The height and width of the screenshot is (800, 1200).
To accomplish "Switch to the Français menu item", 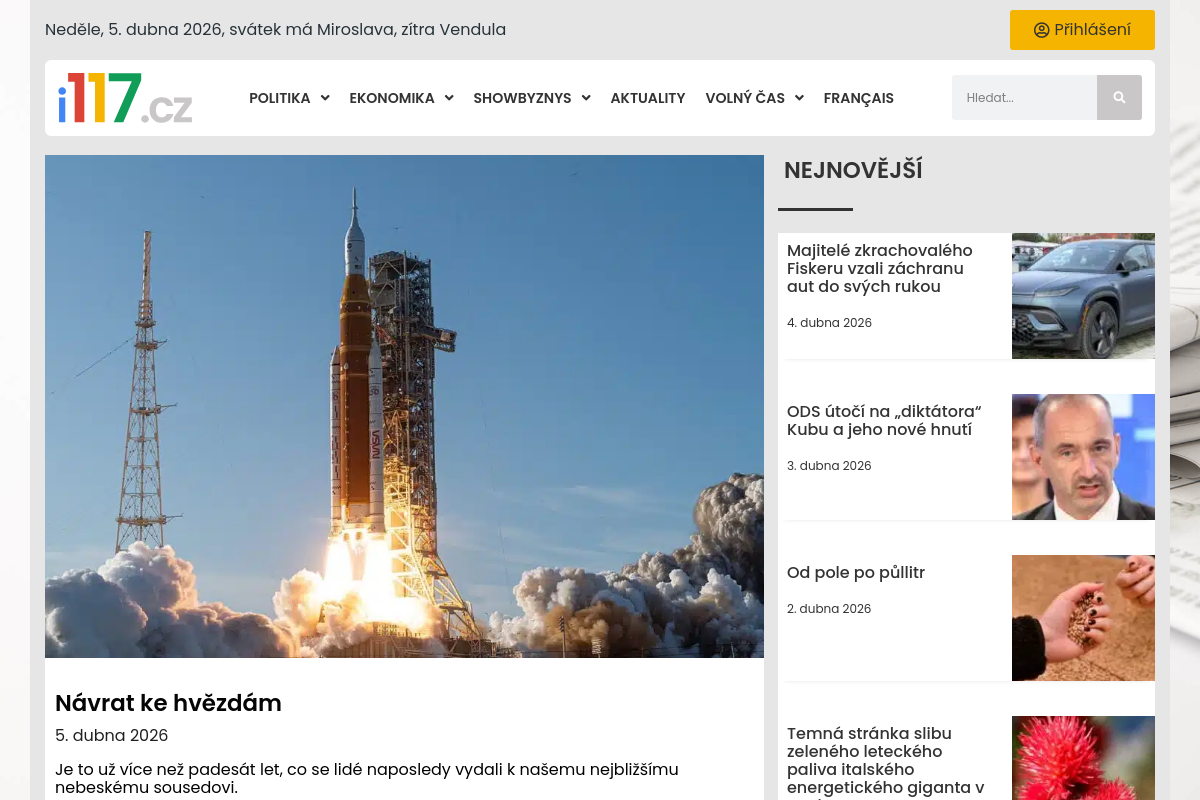I will (858, 98).
